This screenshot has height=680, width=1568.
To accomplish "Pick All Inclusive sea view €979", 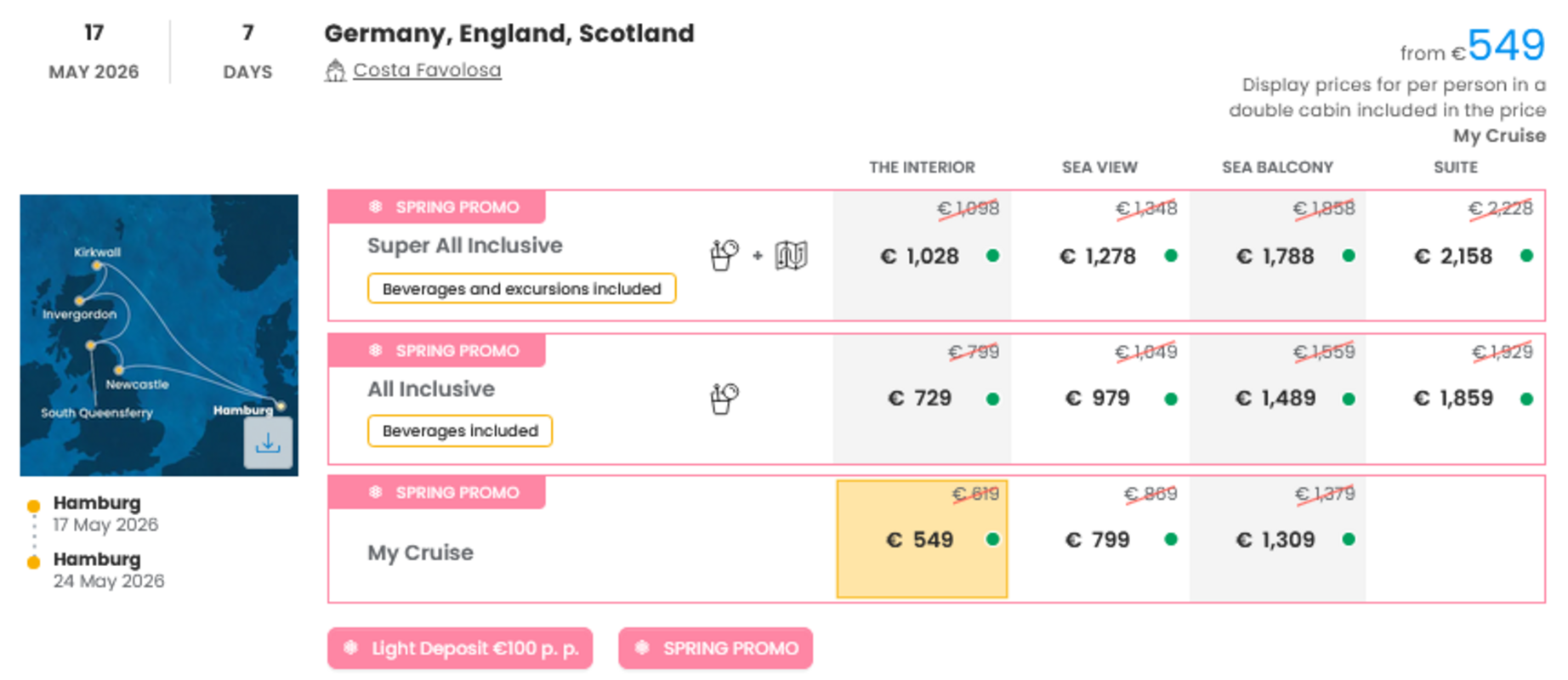I will [1099, 398].
